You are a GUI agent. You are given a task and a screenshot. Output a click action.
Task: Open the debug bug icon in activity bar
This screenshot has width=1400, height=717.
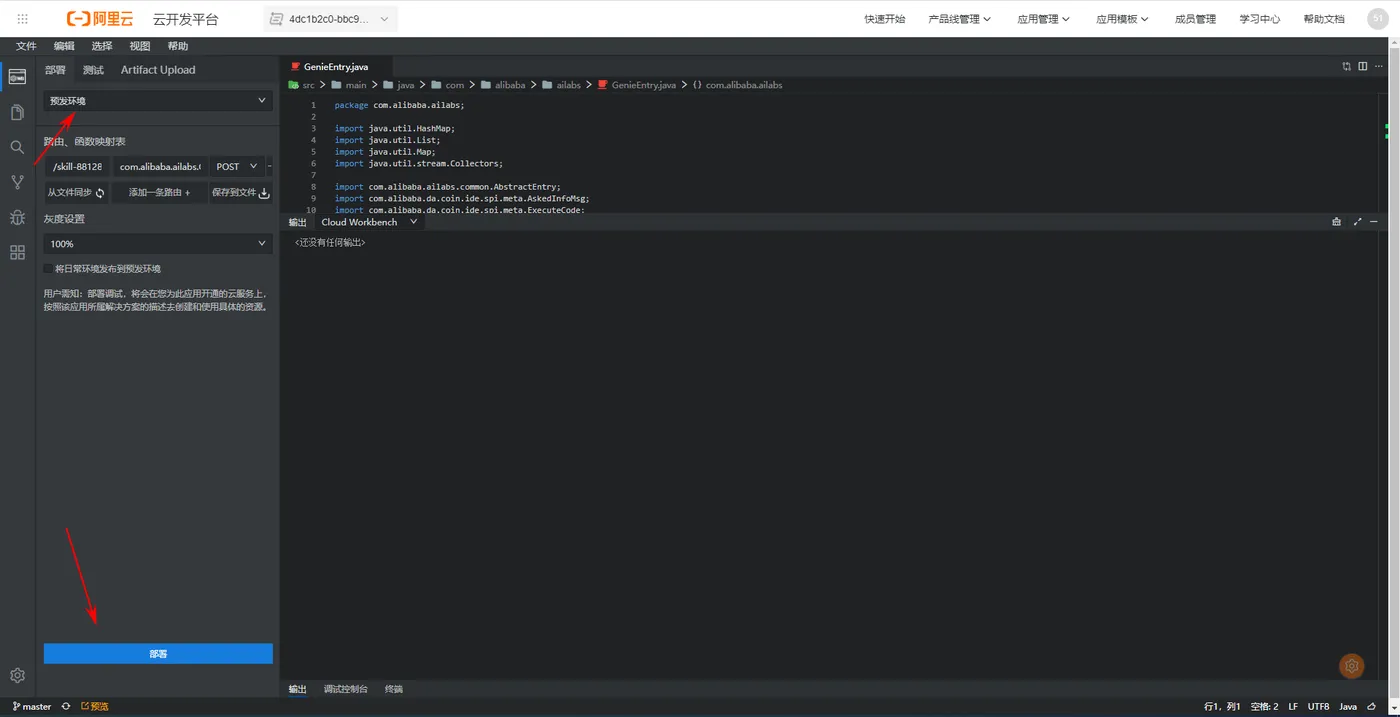pos(17,217)
